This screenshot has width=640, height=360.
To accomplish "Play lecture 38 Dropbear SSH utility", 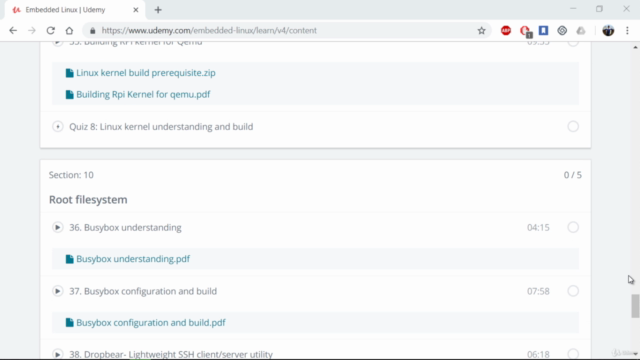I will [x=58, y=354].
